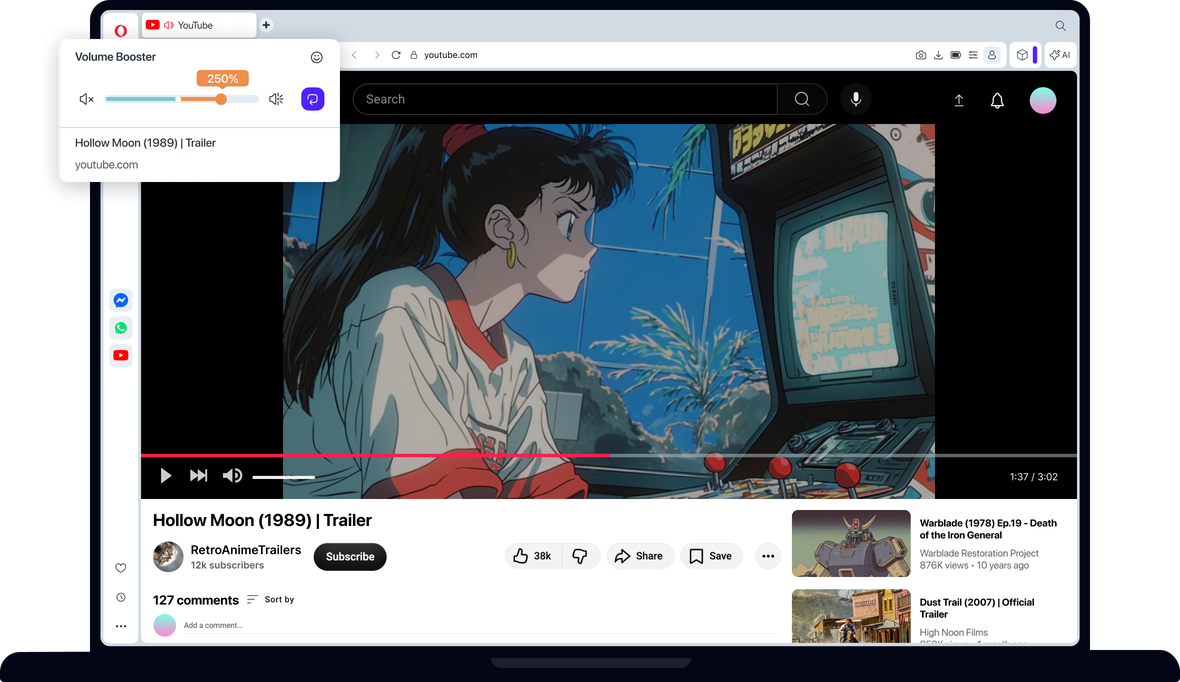1180x682 pixels.
Task: Save the video to a playlist
Action: 710,556
